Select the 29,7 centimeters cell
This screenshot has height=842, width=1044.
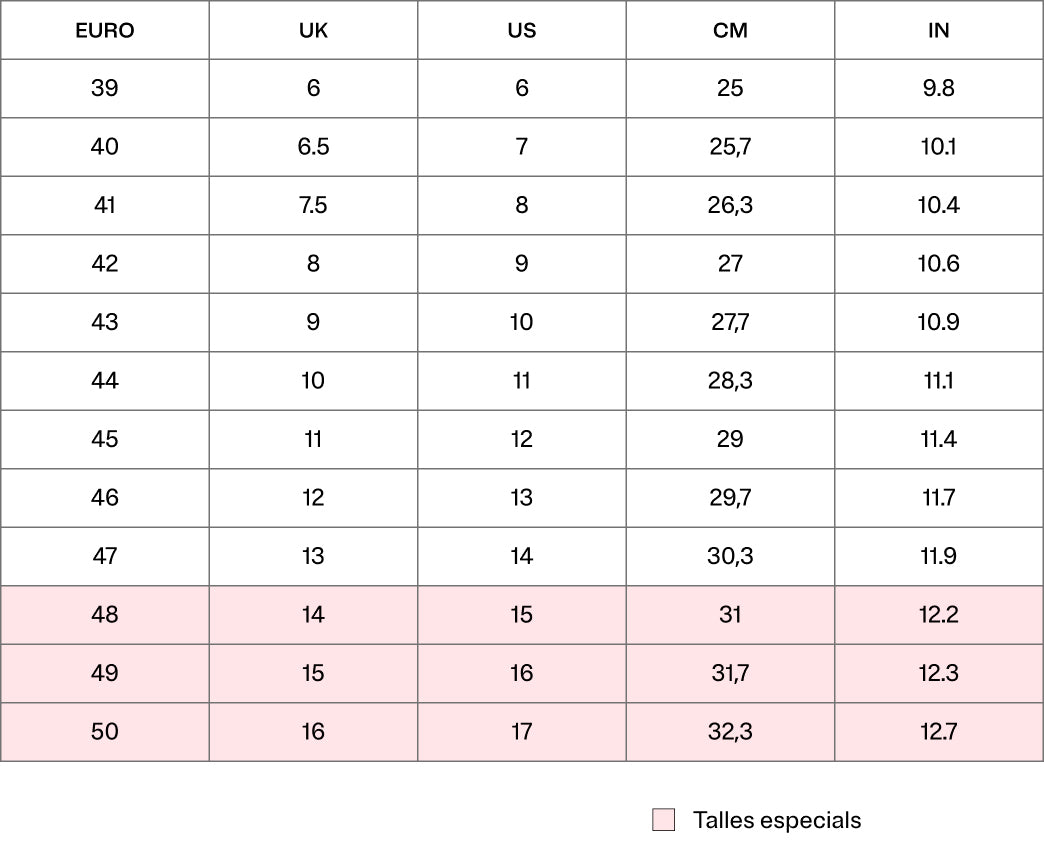click(x=730, y=498)
